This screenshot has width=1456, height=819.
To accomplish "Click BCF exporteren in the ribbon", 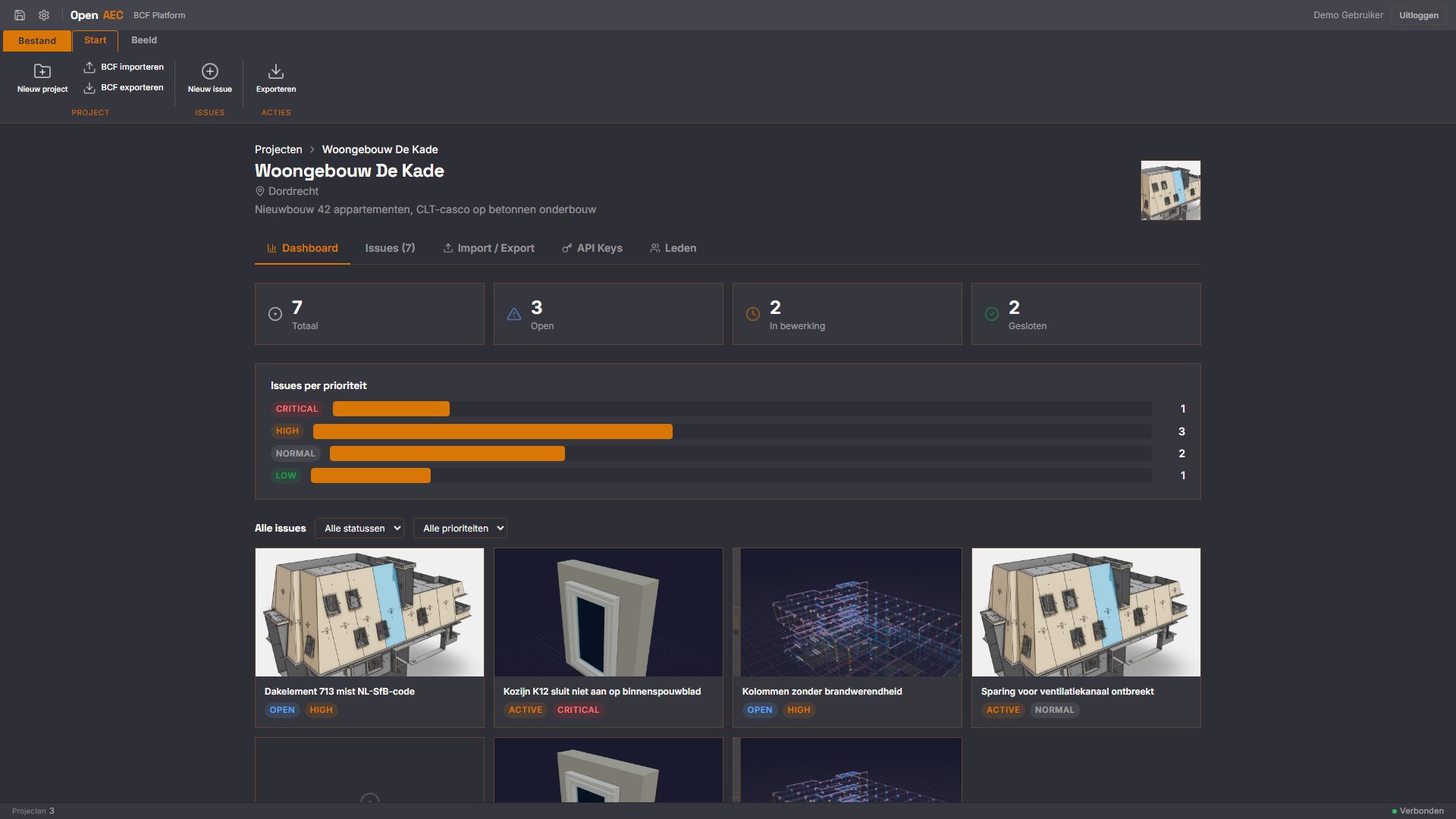I will coord(124,87).
